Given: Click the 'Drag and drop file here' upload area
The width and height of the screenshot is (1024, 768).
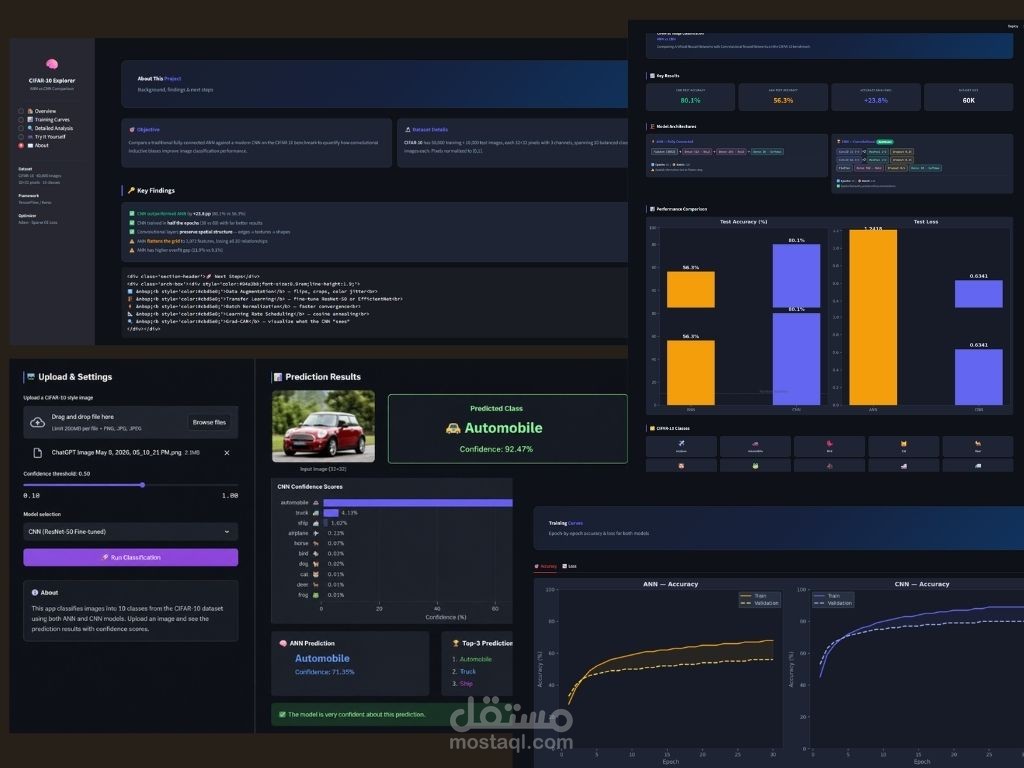Looking at the screenshot, I should click(x=131, y=423).
